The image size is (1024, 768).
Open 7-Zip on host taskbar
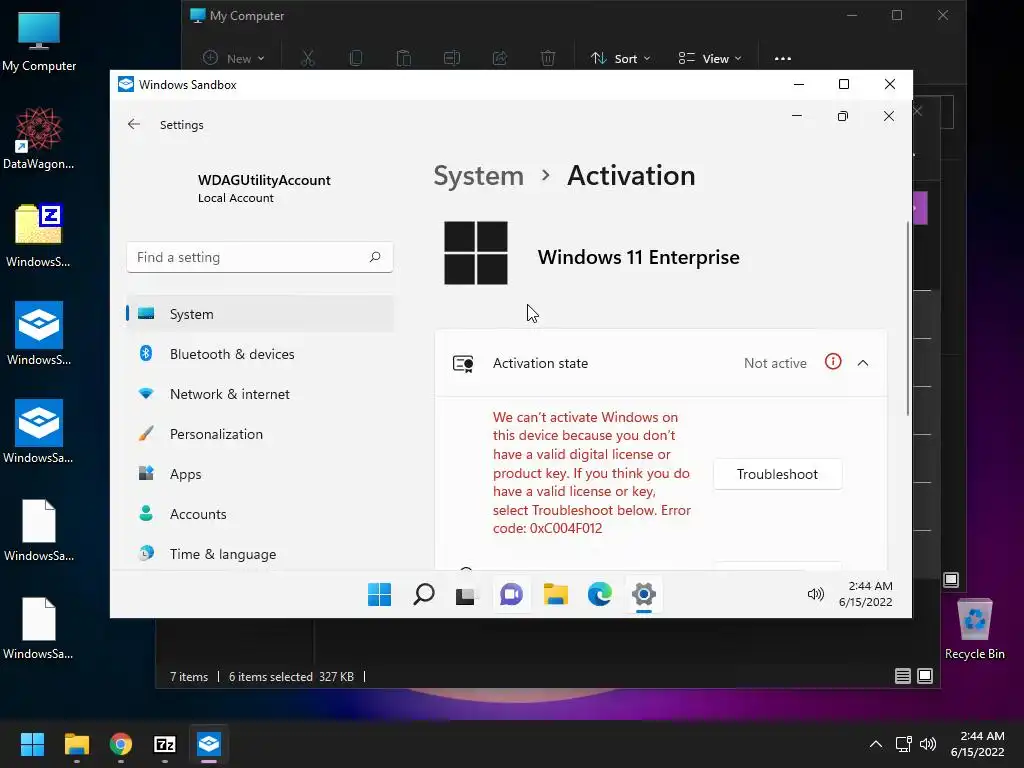(165, 744)
